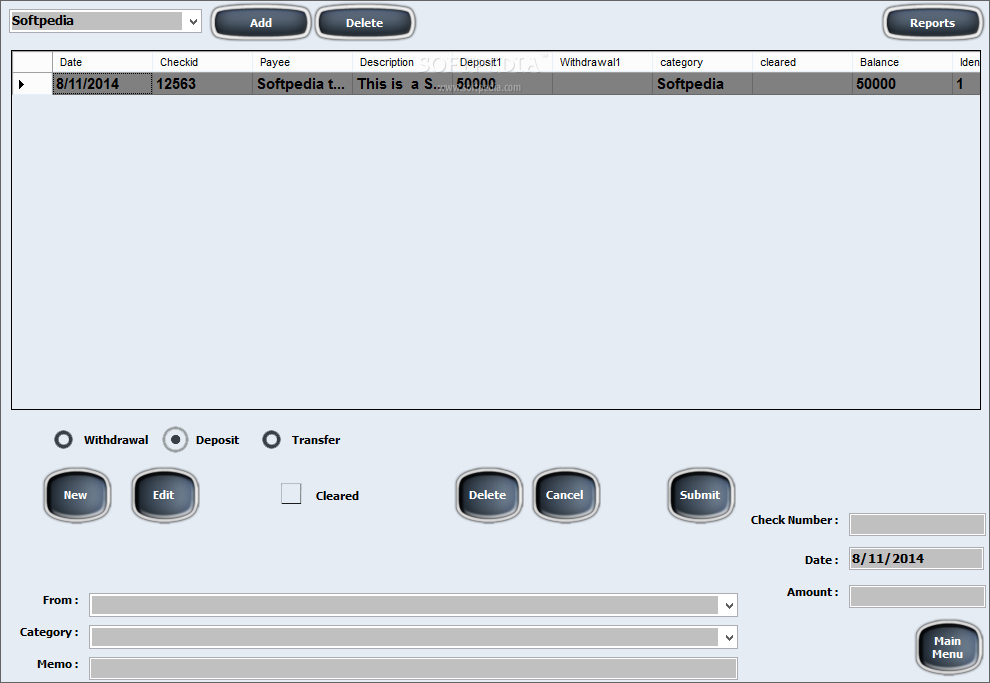This screenshot has height=683, width=990.
Task: Click the Edit transaction button
Action: [165, 495]
